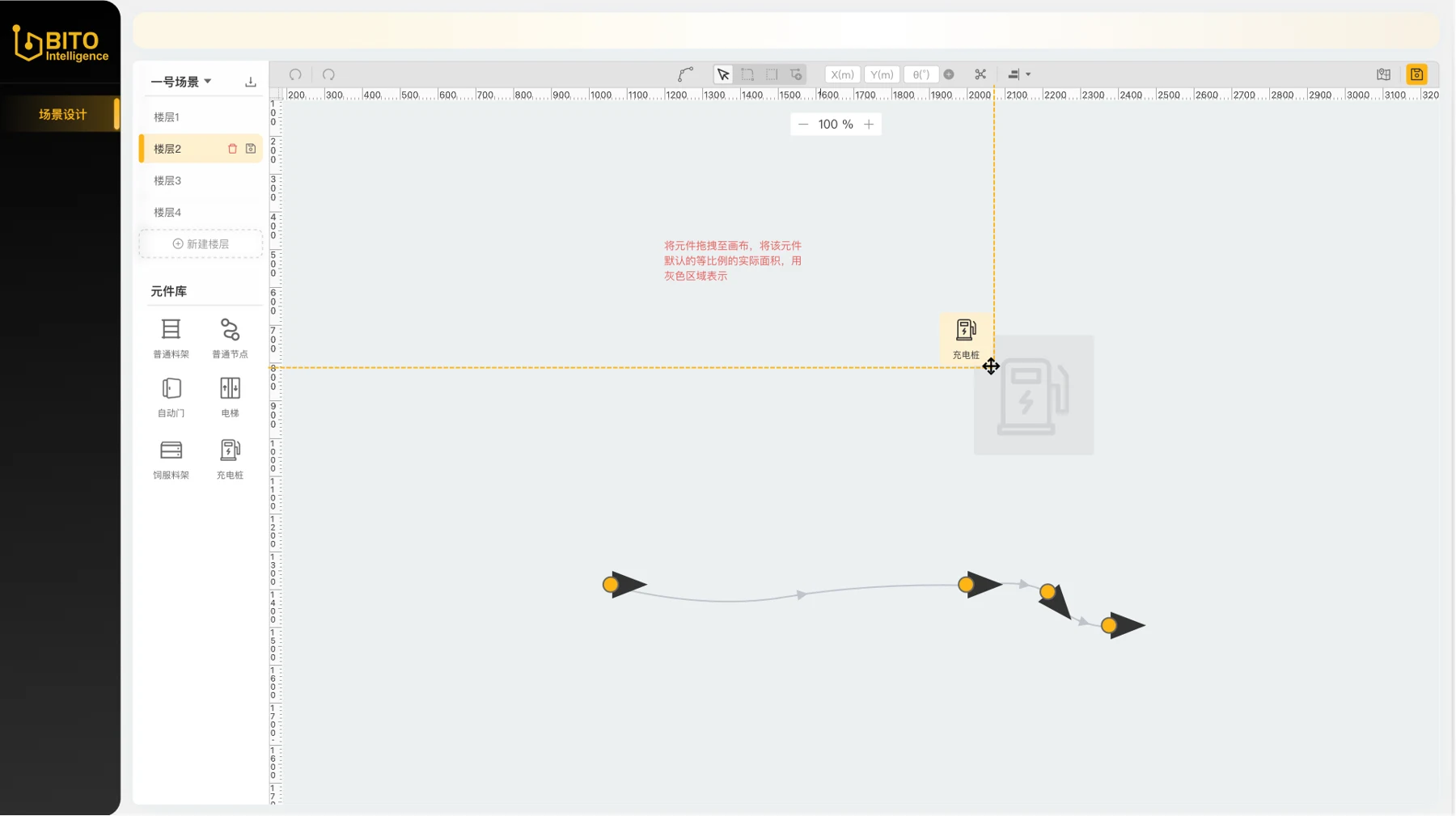This screenshot has width=1456, height=816.
Task: Click the network nodes icon in toolbar
Action: pos(980,74)
